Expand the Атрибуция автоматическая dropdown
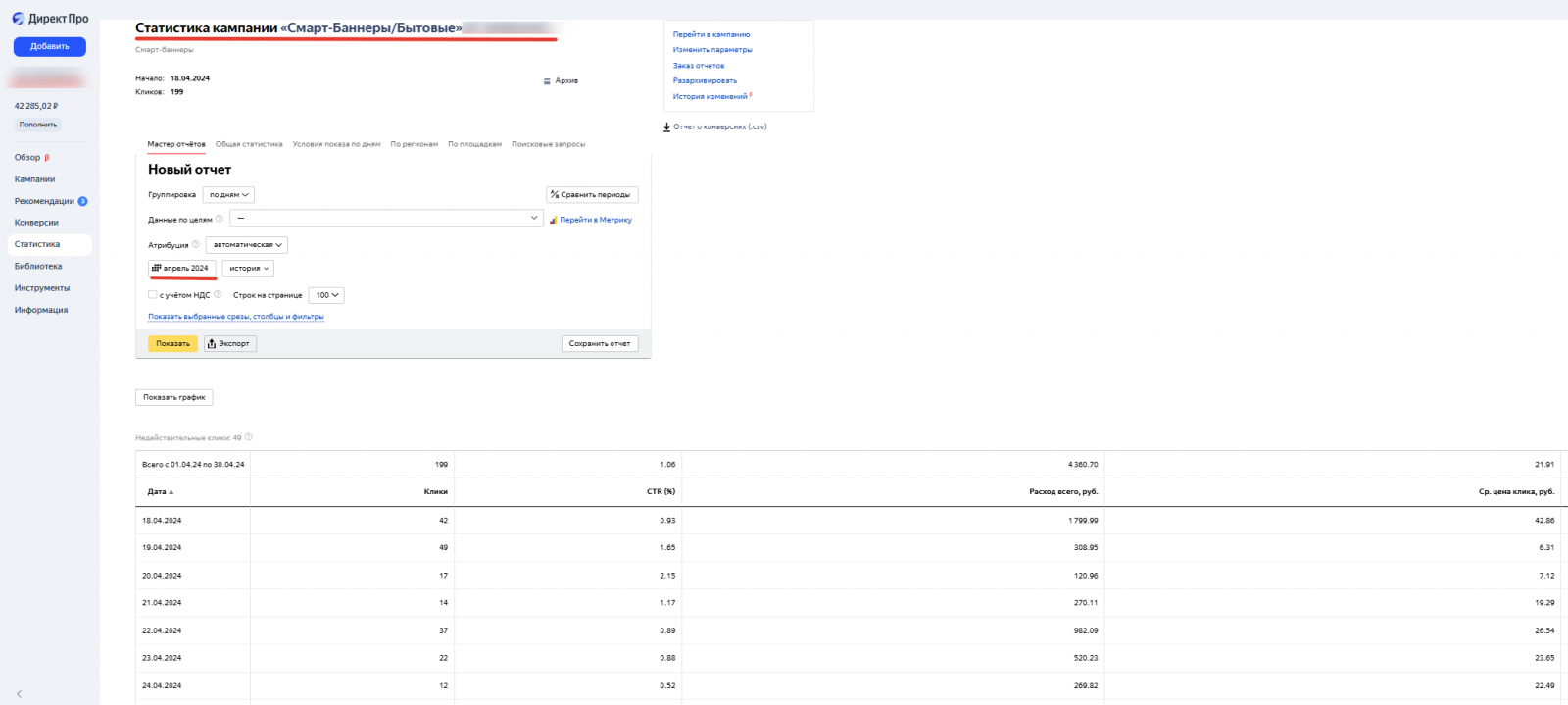The width and height of the screenshot is (1568, 705). [247, 245]
